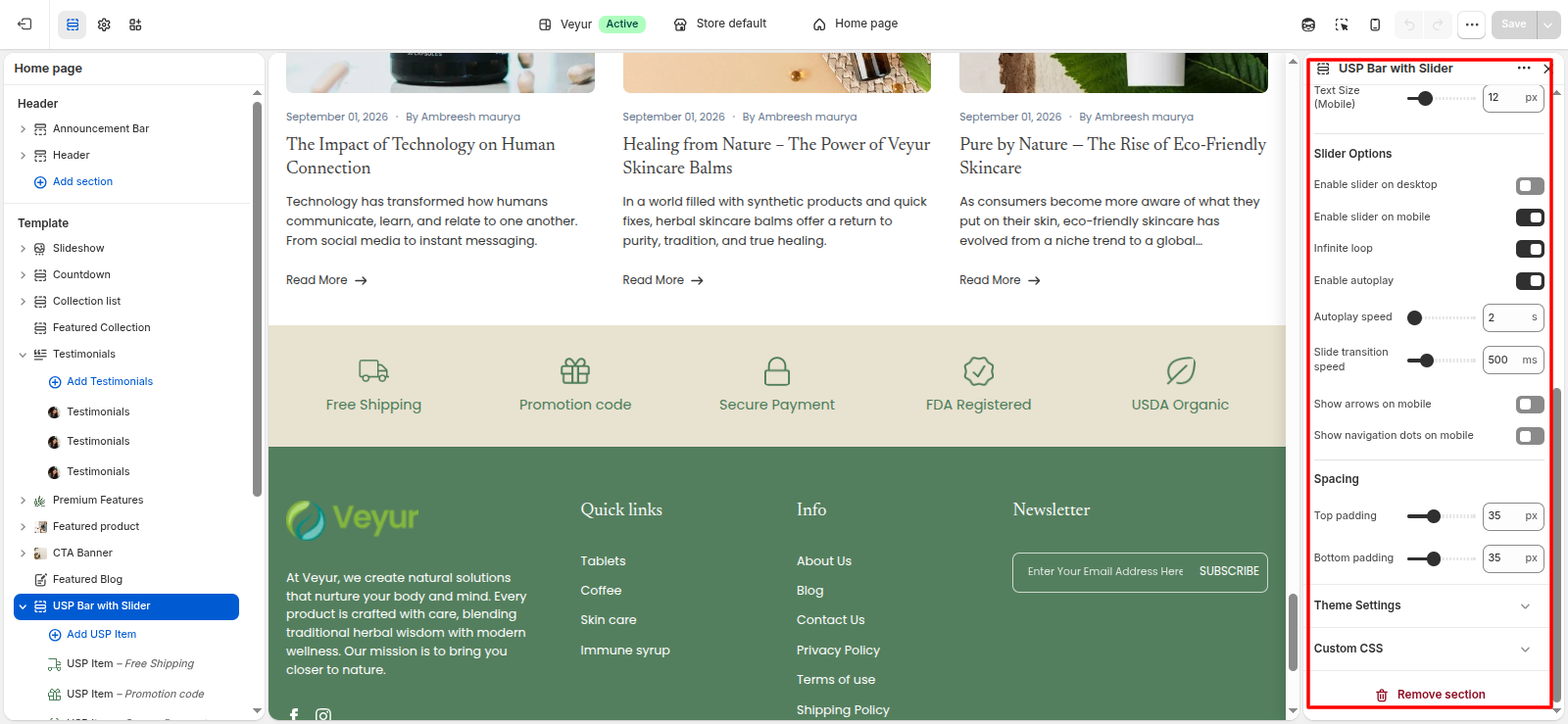Click the USDA Organic leaf icon
1568x724 pixels.
(1180, 371)
